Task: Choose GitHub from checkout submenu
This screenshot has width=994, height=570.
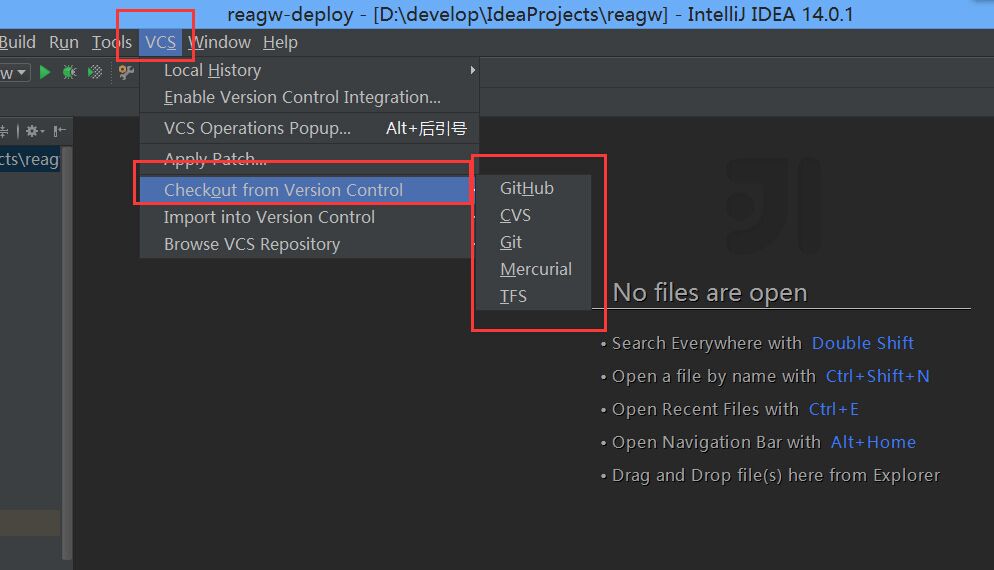Action: point(527,188)
